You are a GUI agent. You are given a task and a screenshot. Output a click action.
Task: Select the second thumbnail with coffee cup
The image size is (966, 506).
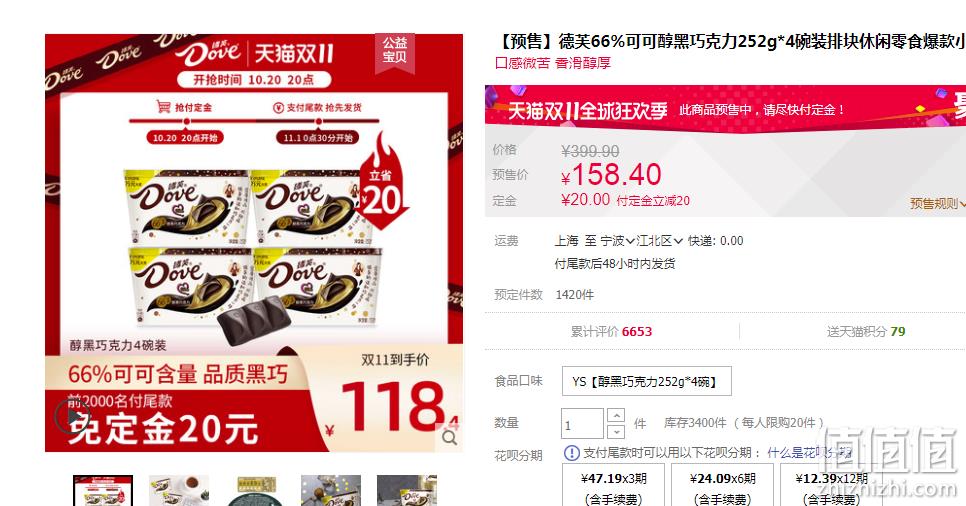tap(179, 491)
